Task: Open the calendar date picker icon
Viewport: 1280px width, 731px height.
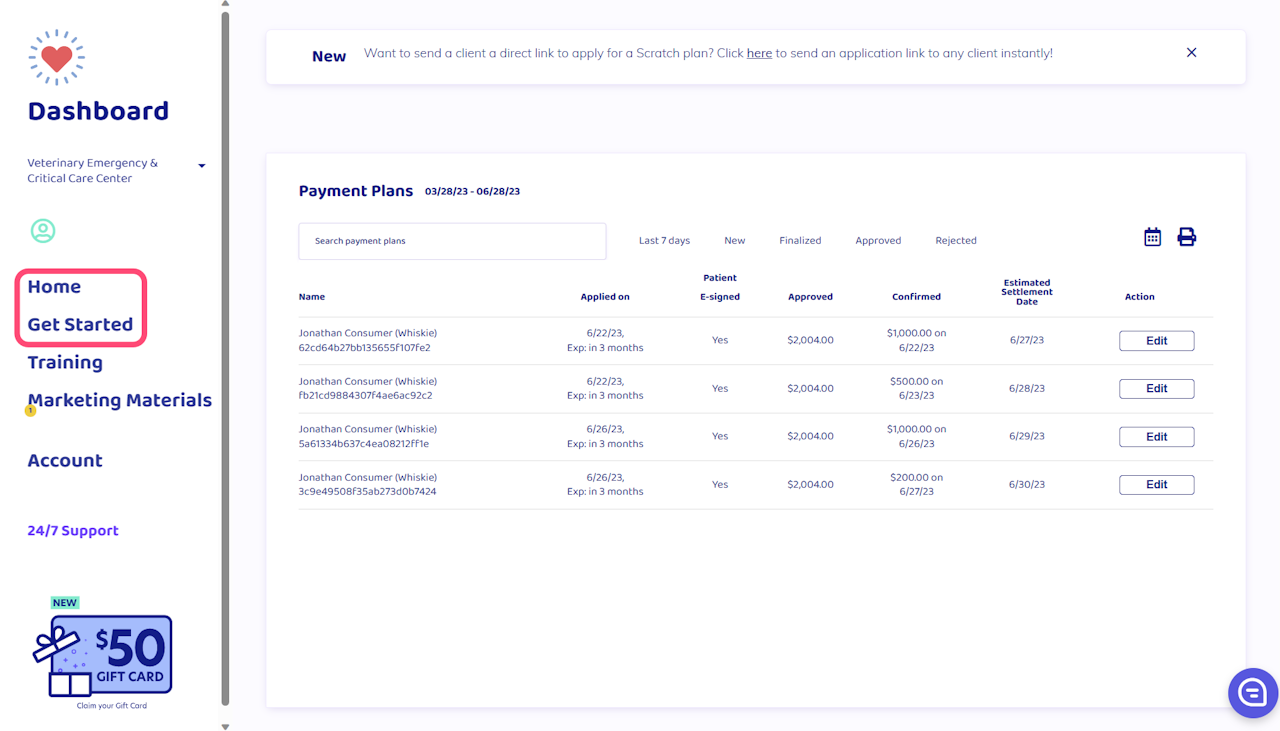Action: pos(1152,237)
